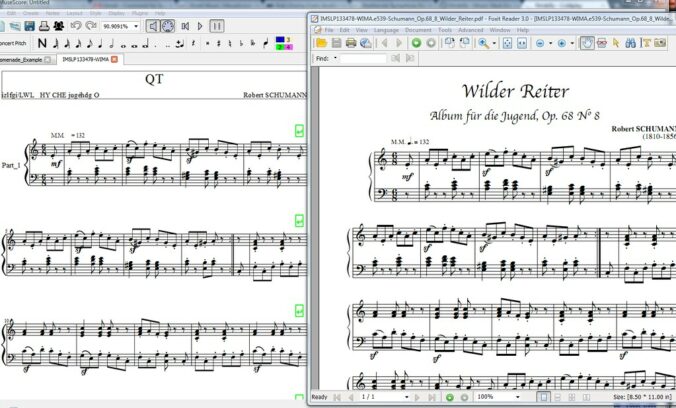Viewport: 676px width, 408px height.
Task: Select continuous page layout in Foxit status bar
Action: tap(558, 397)
